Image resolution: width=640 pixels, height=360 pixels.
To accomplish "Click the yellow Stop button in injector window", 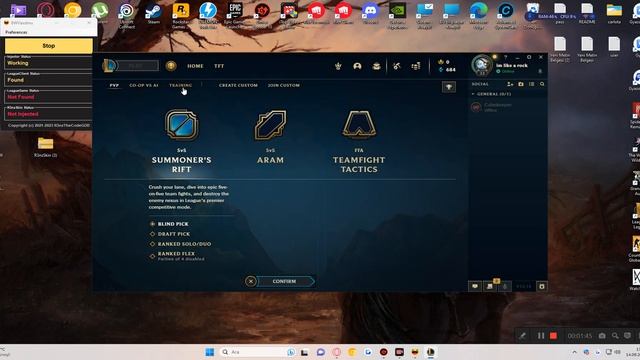I will coord(49,46).
